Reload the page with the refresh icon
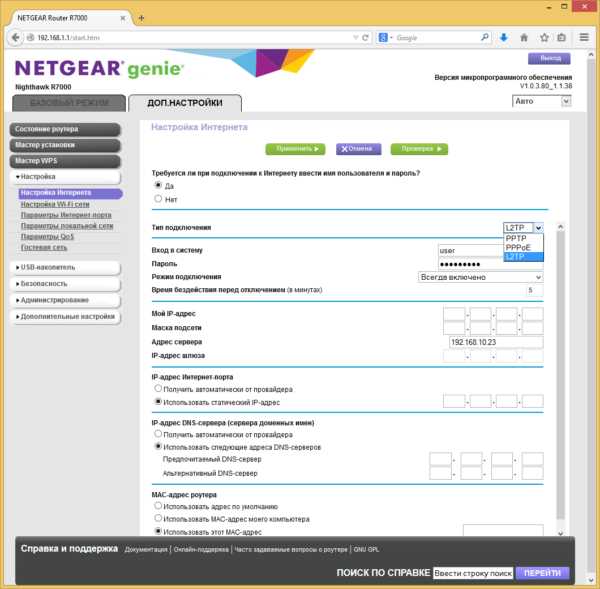Screen dimensions: 600x589 tap(365, 38)
